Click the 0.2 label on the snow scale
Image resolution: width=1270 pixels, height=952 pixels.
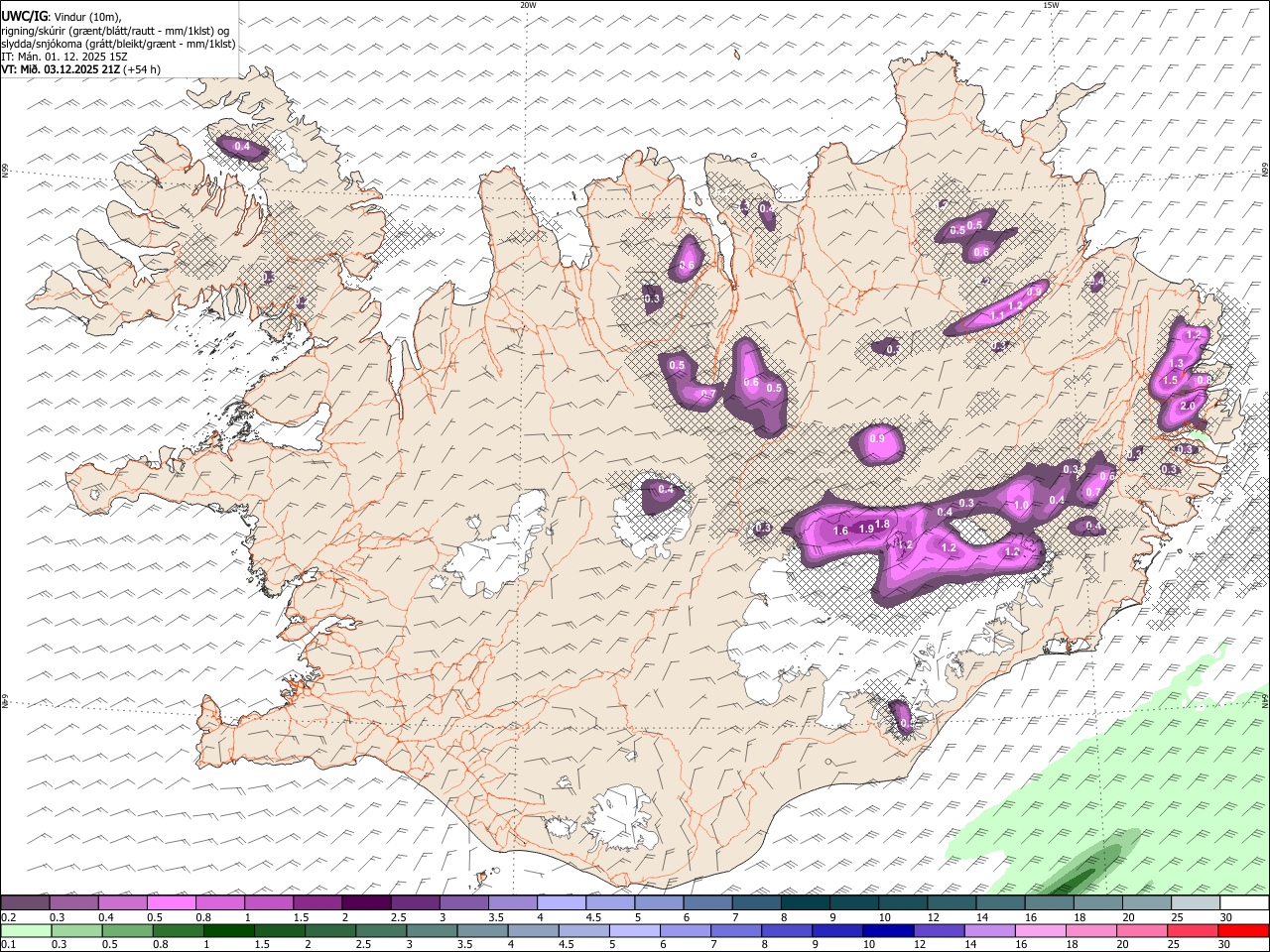tap(8, 917)
